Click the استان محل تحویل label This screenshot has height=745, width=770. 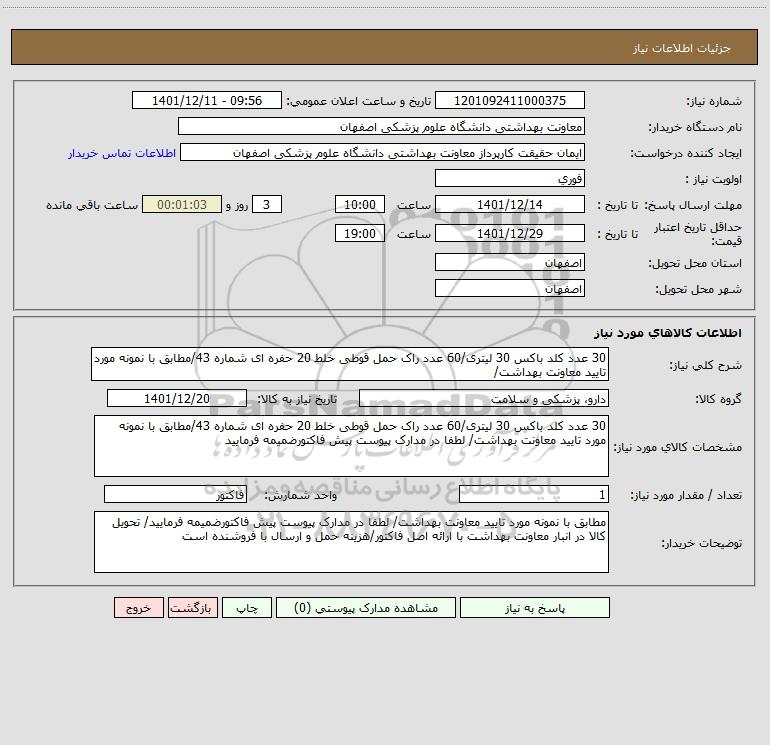tap(695, 264)
